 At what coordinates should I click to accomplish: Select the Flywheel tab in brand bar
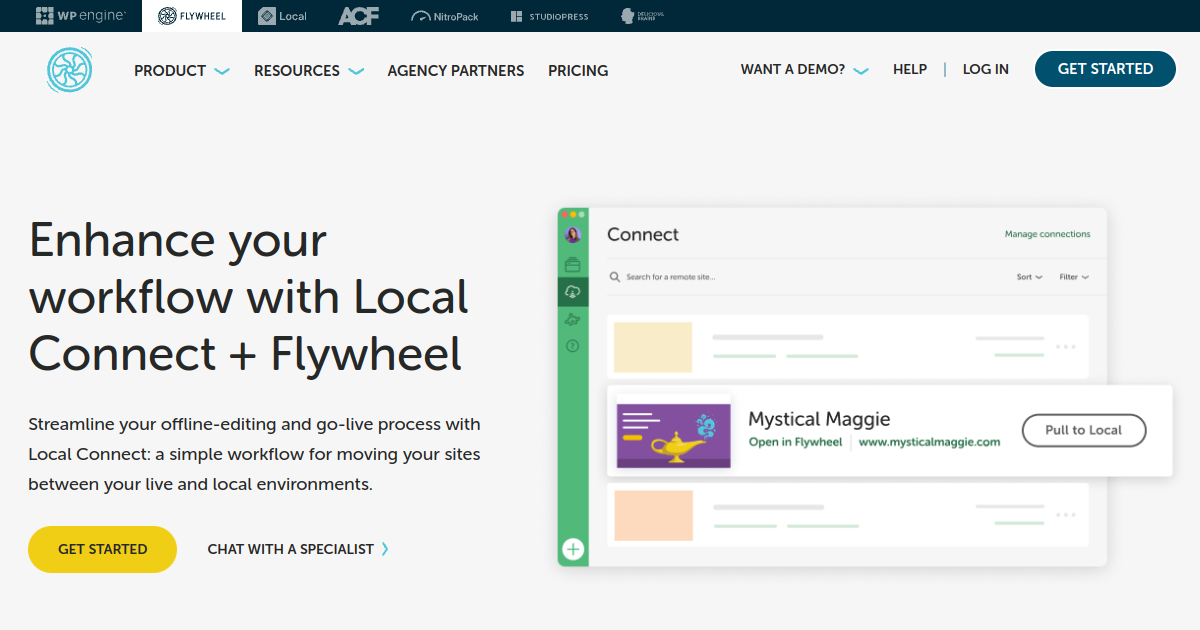(x=192, y=16)
